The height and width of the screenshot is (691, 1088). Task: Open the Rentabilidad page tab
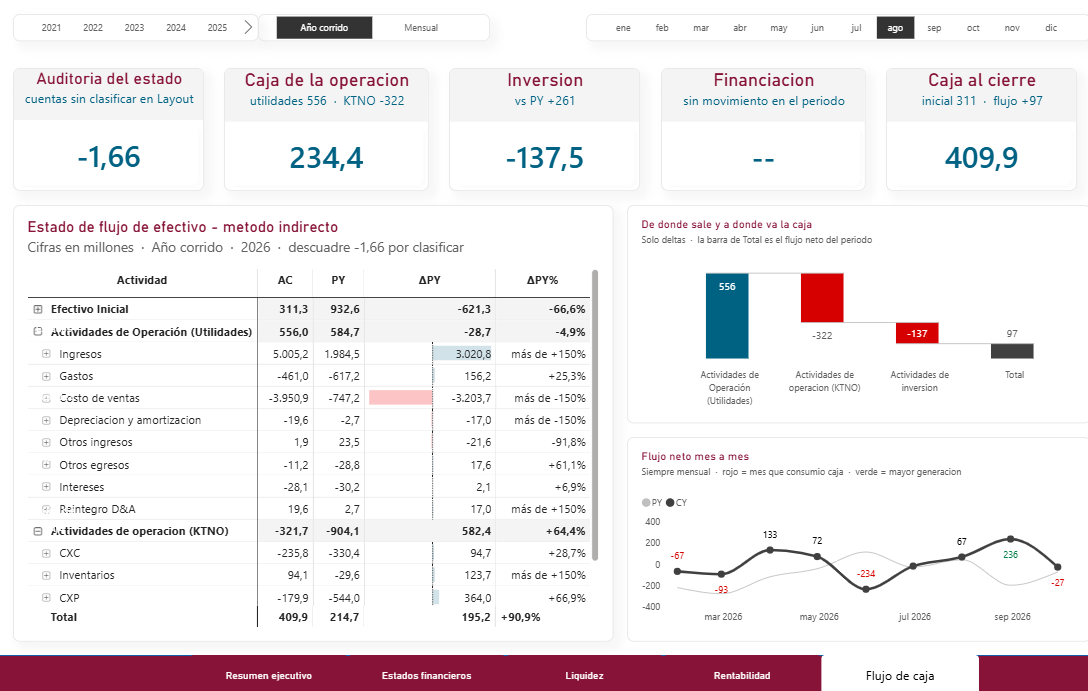click(742, 676)
